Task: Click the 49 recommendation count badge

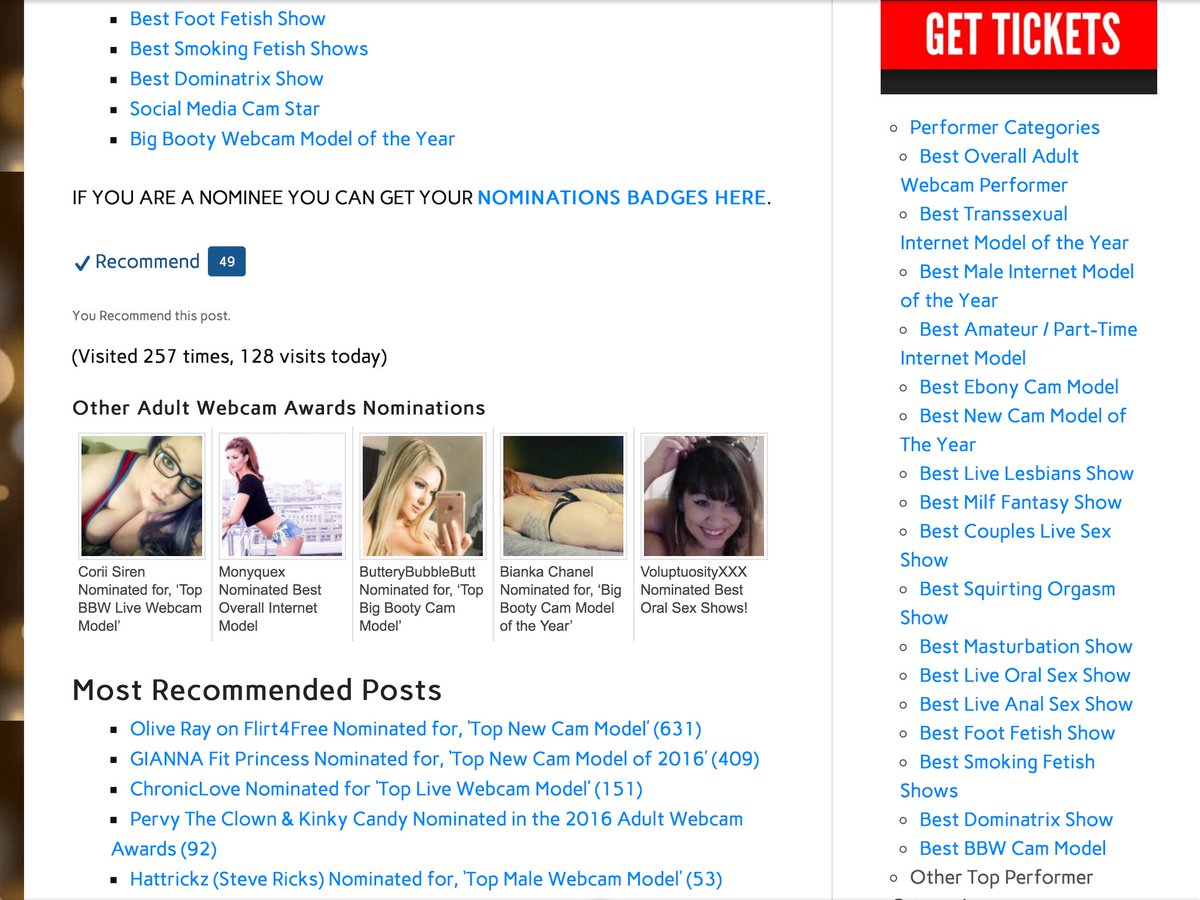Action: coord(227,262)
